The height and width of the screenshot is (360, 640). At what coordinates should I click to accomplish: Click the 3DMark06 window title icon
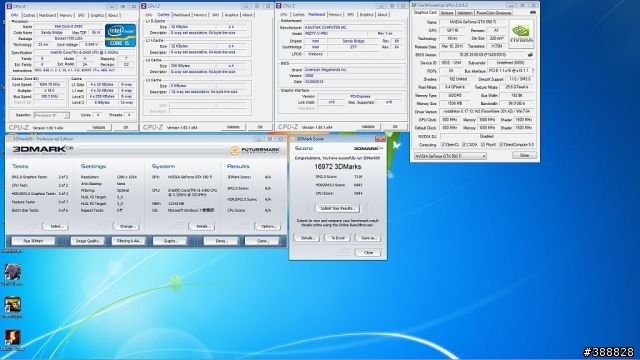click(x=9, y=139)
